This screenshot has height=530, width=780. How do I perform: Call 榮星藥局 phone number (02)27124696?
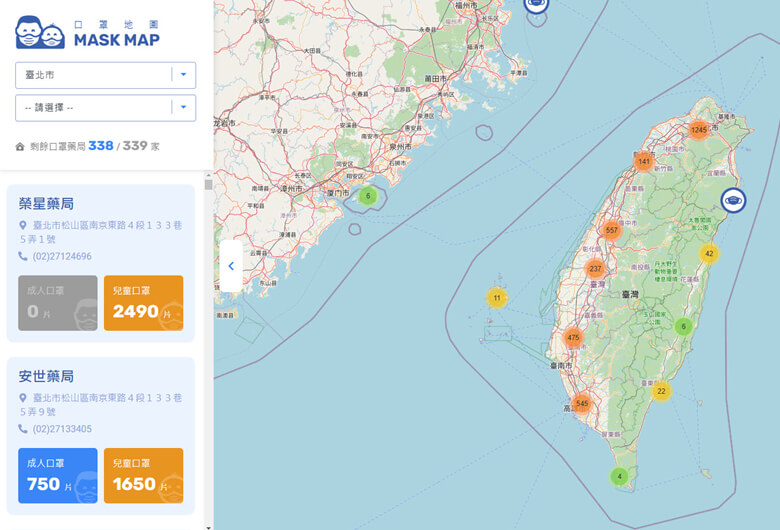pos(62,256)
